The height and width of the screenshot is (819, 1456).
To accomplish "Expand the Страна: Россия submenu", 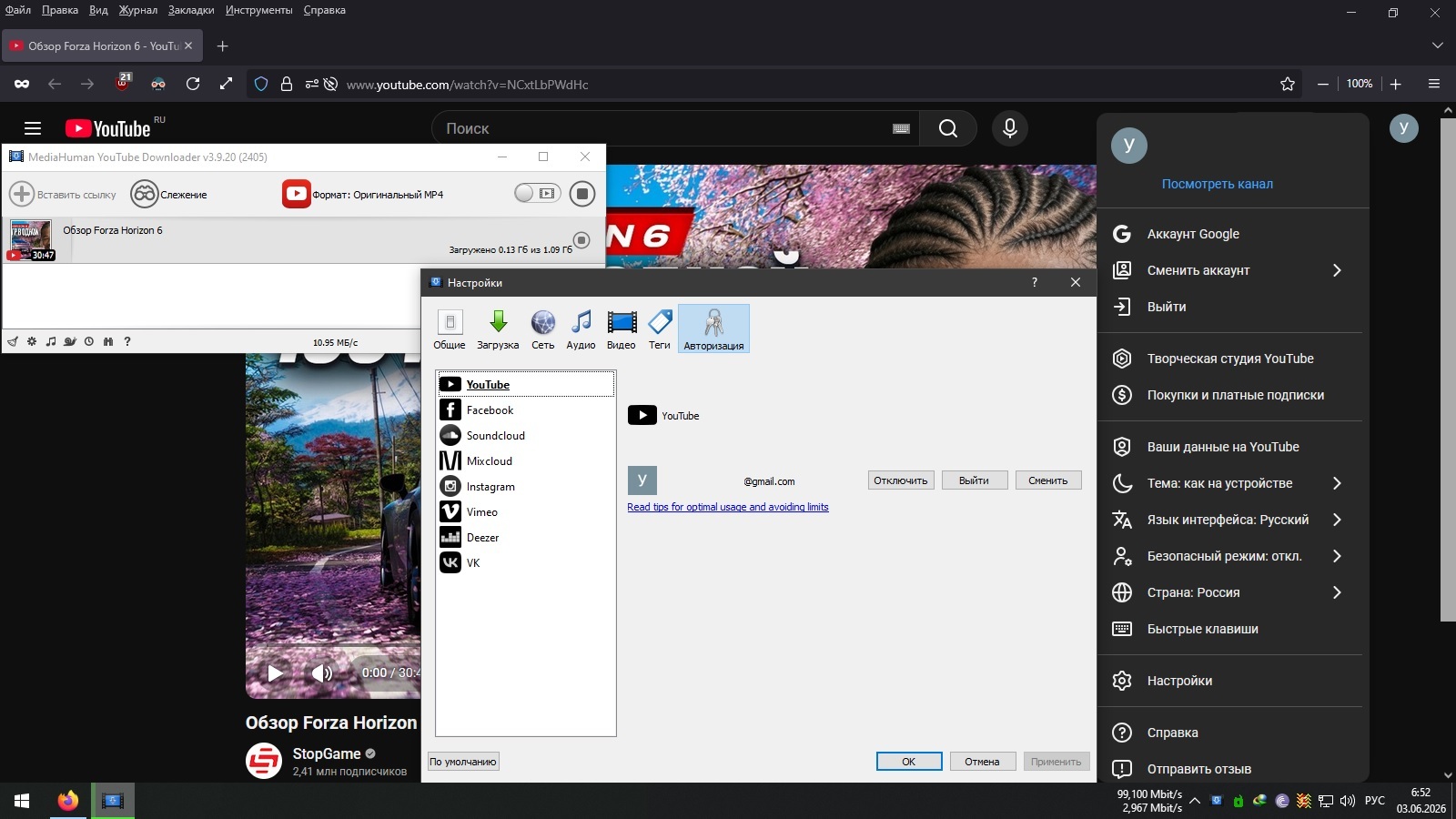I will (x=1337, y=592).
